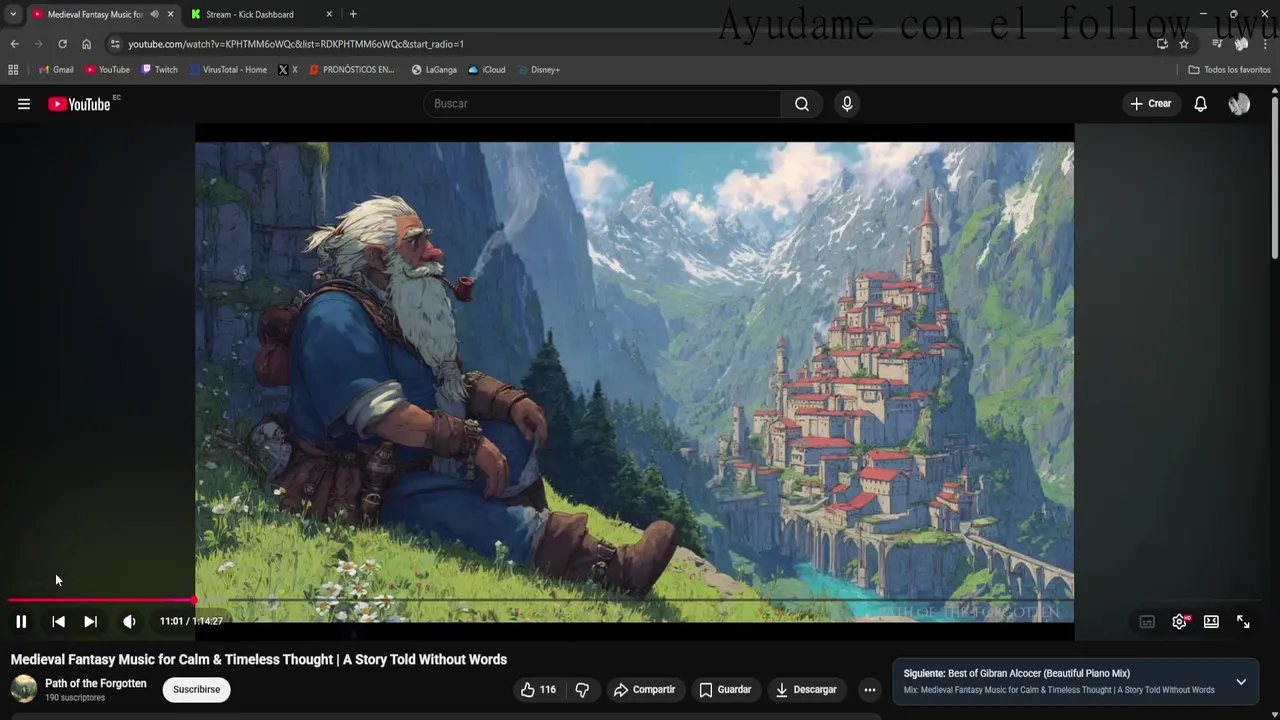Screen dimensions: 1280x720
Task: Open a new browser tab
Action: 353,14
